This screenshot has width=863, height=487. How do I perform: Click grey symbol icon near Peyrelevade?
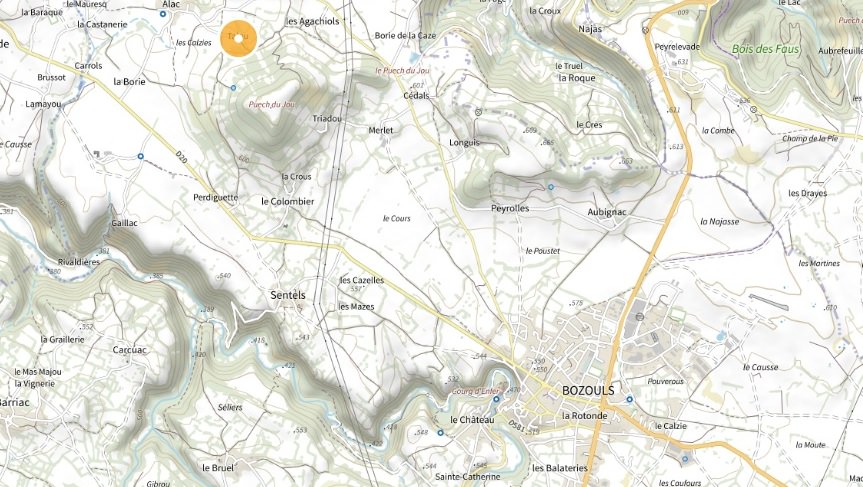pos(646,30)
